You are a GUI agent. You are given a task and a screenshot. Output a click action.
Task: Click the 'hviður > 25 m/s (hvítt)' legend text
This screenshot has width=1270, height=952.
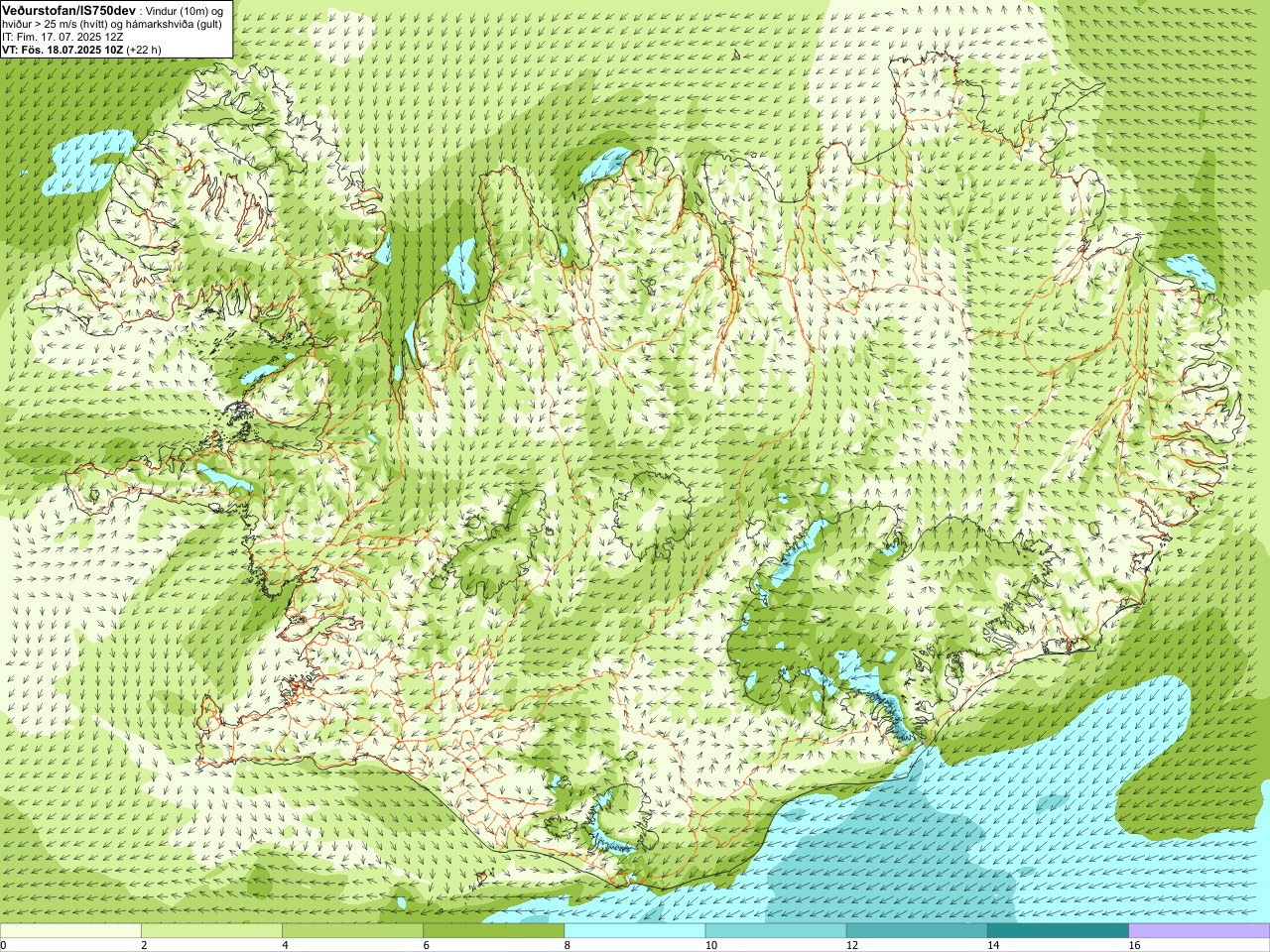pyautogui.click(x=61, y=23)
